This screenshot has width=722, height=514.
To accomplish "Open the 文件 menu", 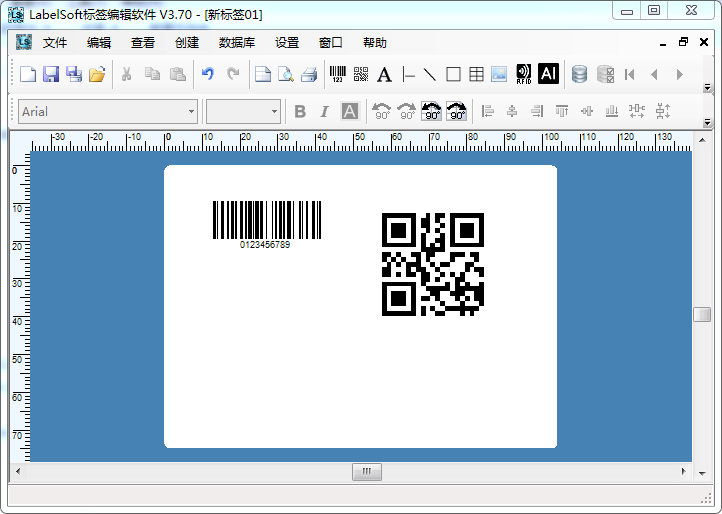I will coord(55,43).
